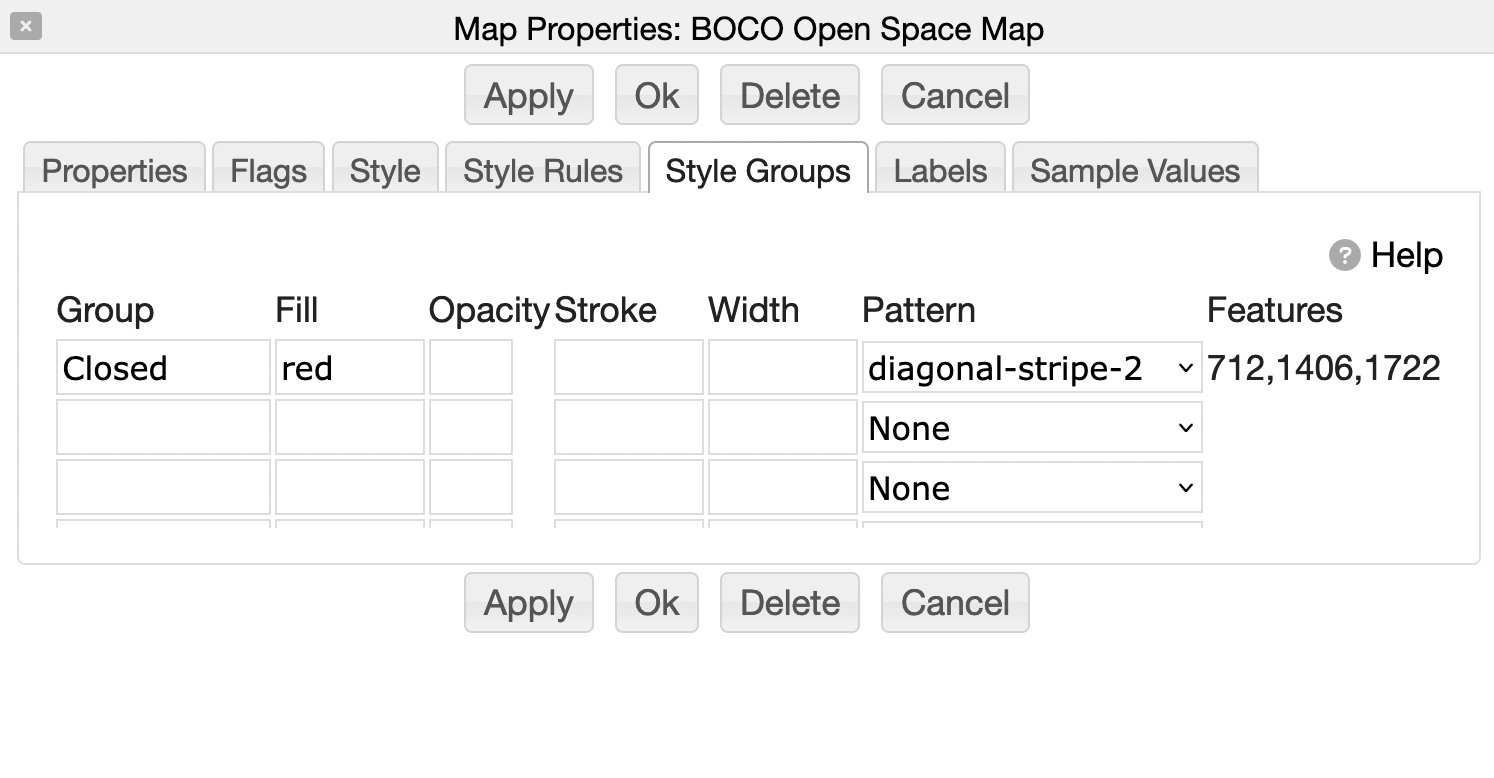Expand the third row Pattern dropdown
This screenshot has width=1494, height=778.
(1031, 488)
